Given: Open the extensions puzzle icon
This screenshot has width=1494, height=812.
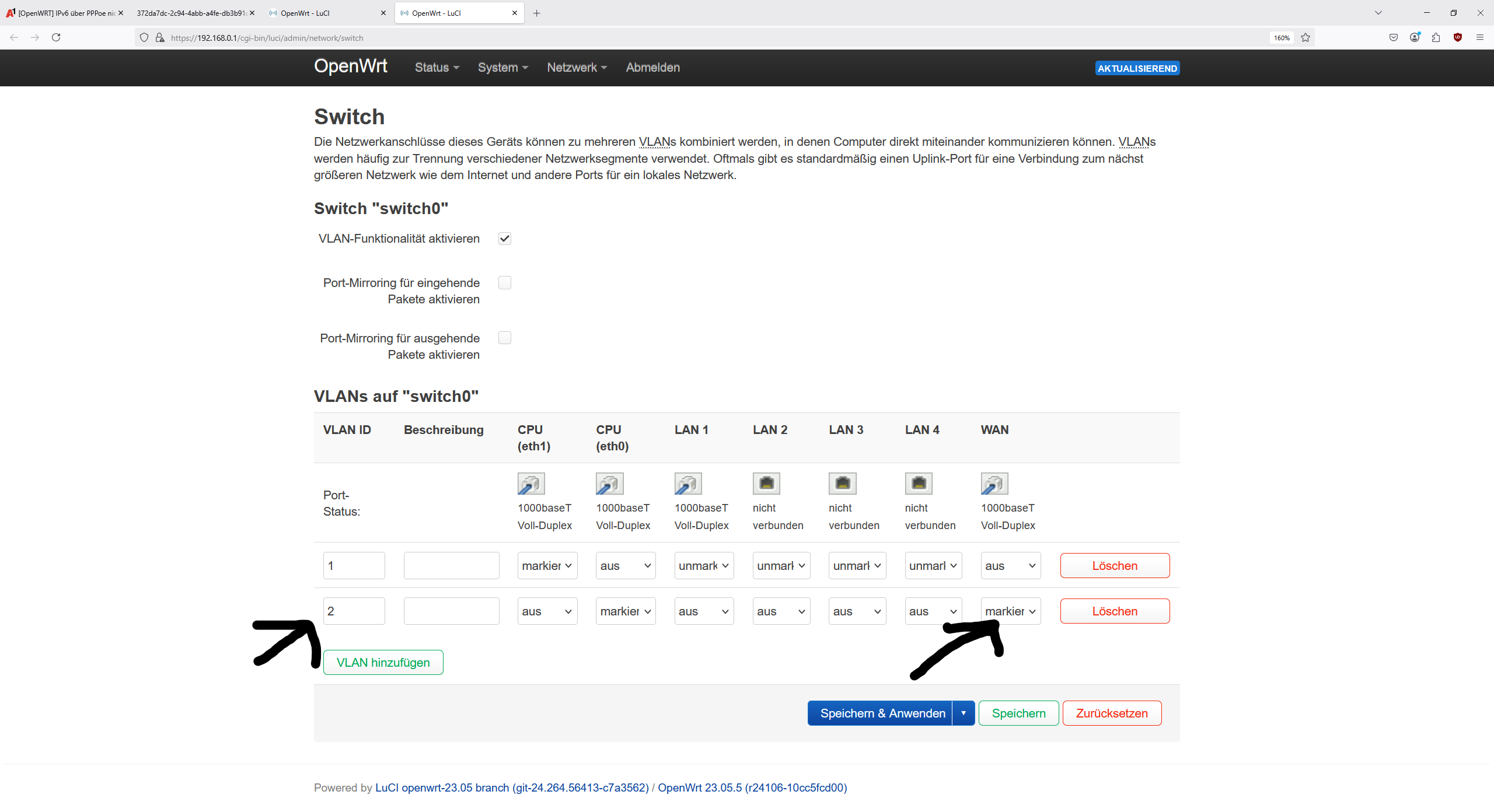Looking at the screenshot, I should tap(1436, 37).
